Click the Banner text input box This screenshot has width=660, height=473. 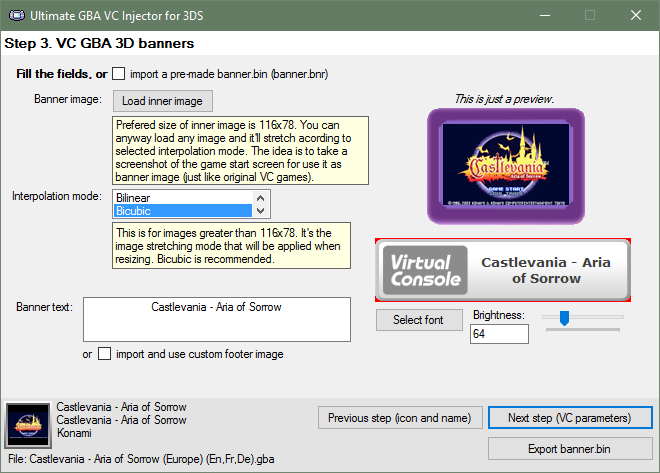(x=217, y=319)
